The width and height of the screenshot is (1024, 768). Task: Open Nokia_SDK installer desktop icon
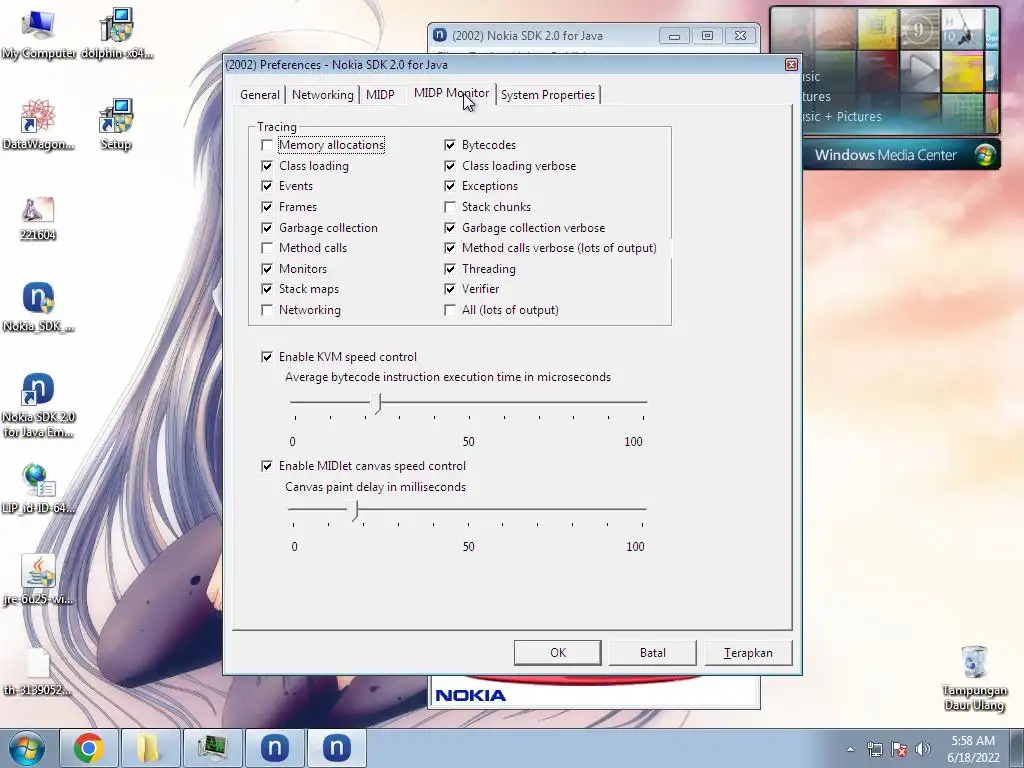coord(38,307)
